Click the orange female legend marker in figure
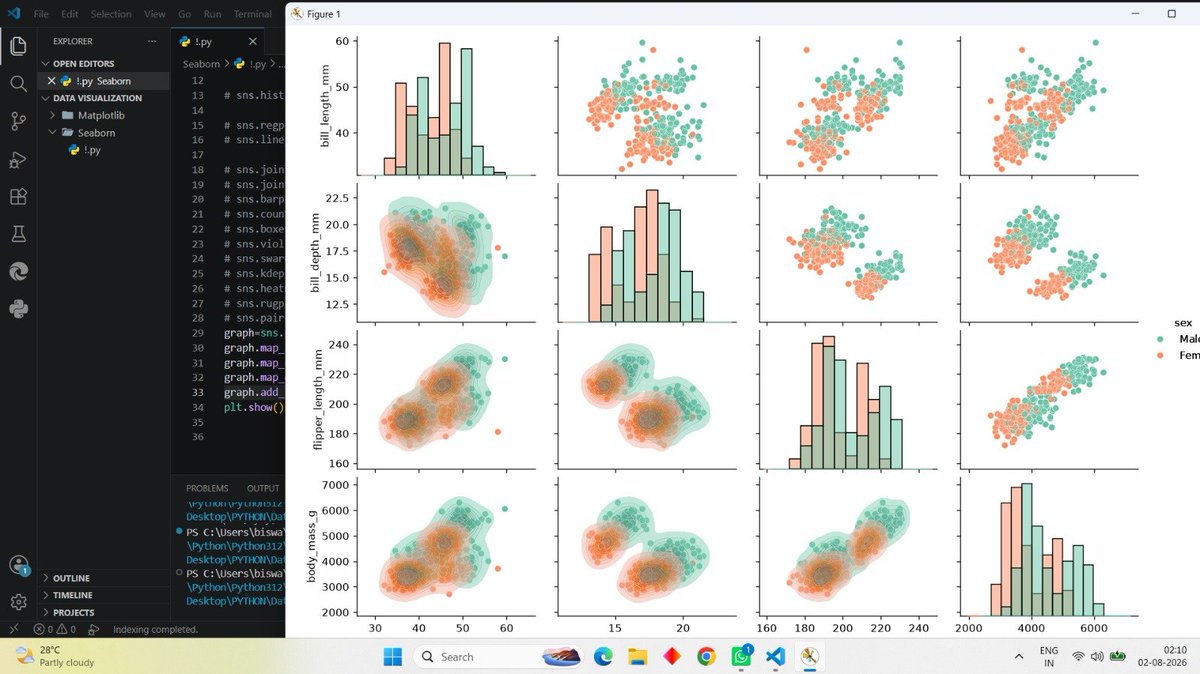Image resolution: width=1200 pixels, height=674 pixels. [1158, 355]
